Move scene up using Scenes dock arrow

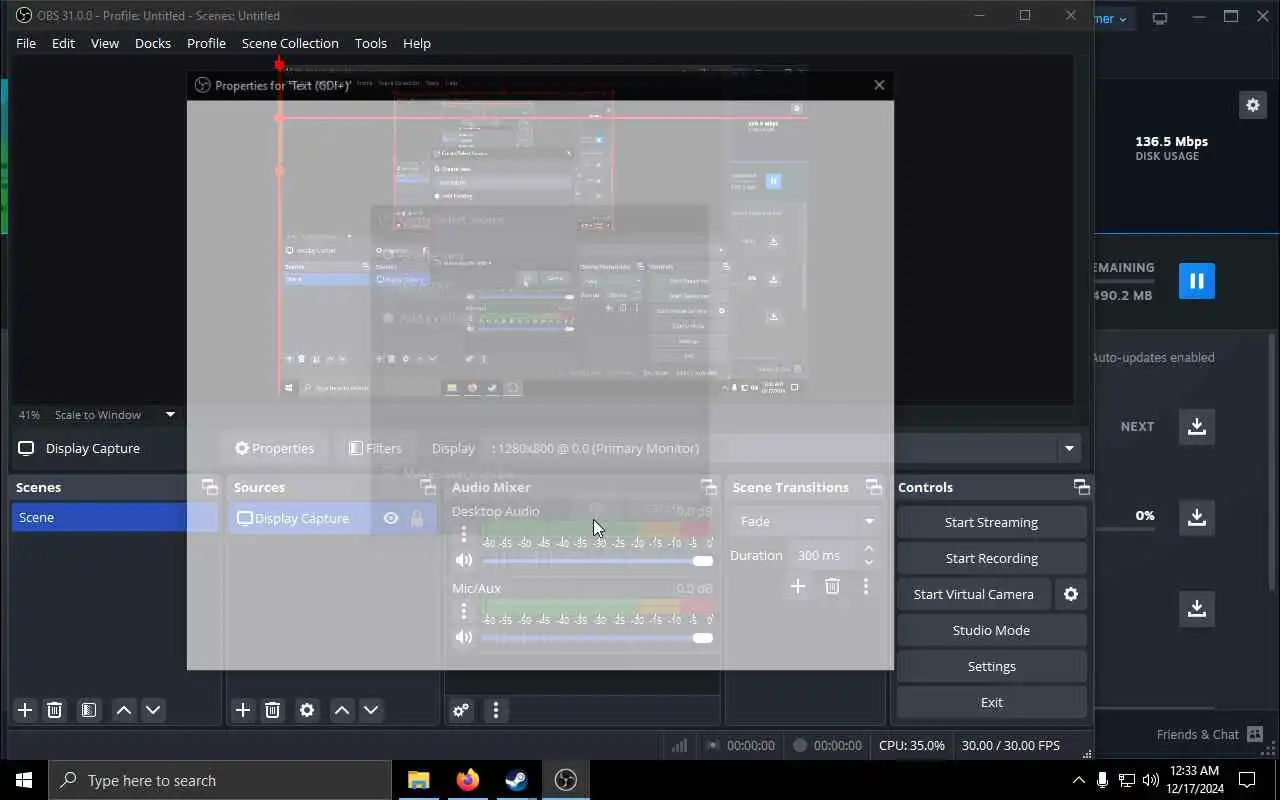tap(124, 710)
